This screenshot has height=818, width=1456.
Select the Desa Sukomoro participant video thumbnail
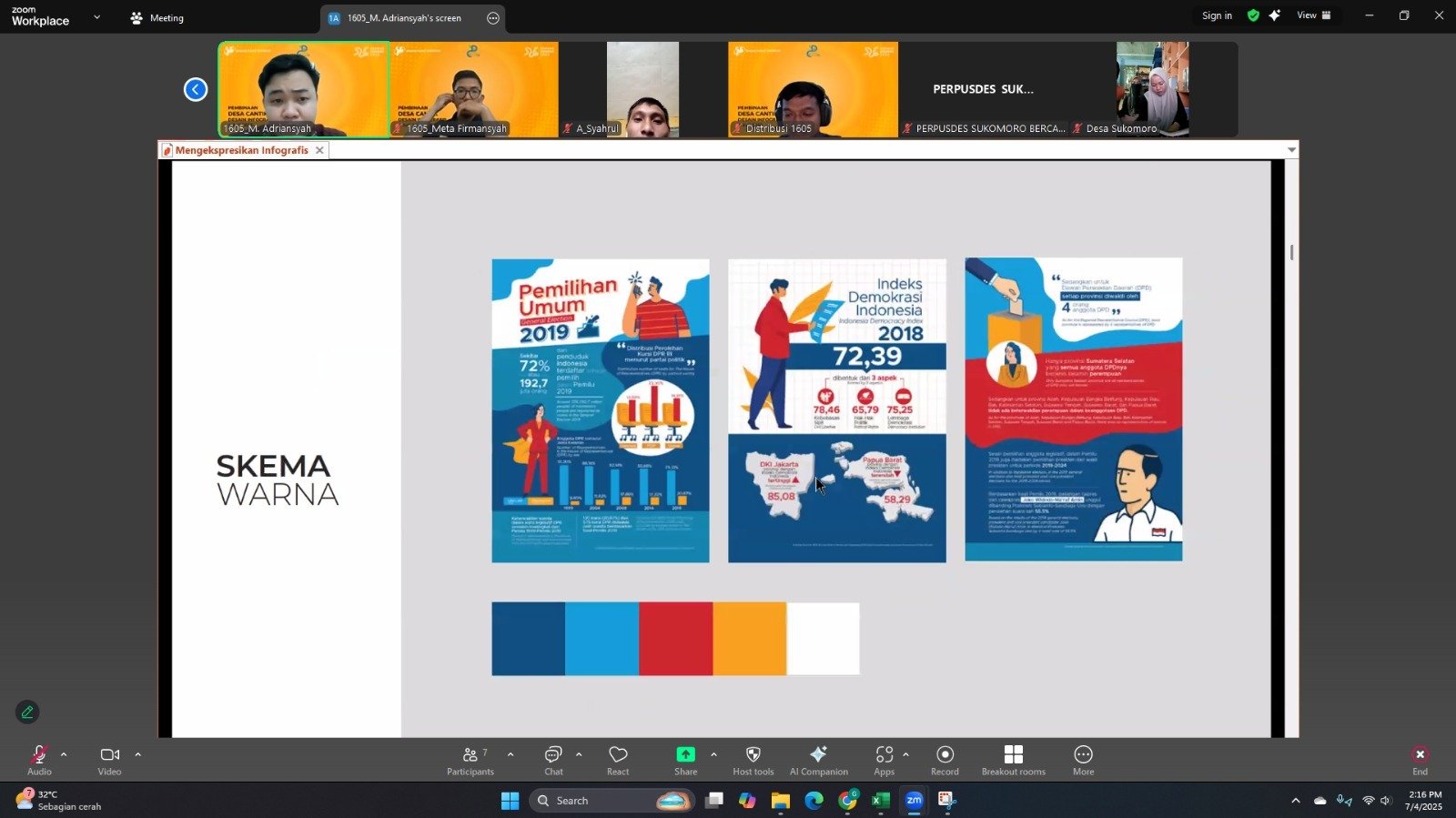tap(1152, 89)
